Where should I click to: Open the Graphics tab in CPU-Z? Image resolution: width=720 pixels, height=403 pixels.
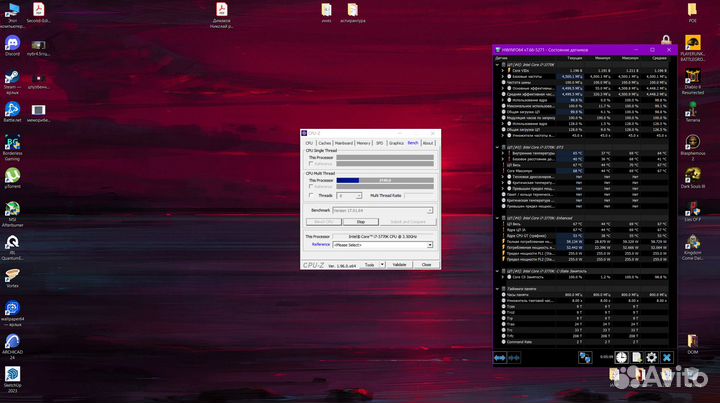(396, 143)
